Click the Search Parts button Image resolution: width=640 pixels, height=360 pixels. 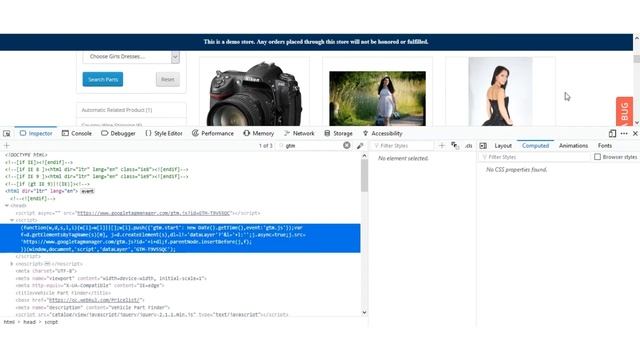(x=103, y=79)
